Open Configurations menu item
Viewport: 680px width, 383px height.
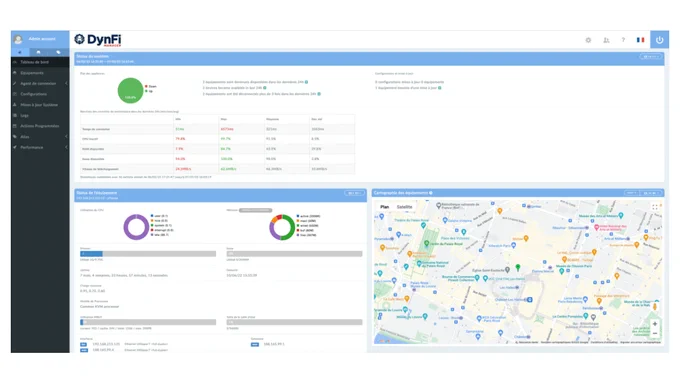40,94
